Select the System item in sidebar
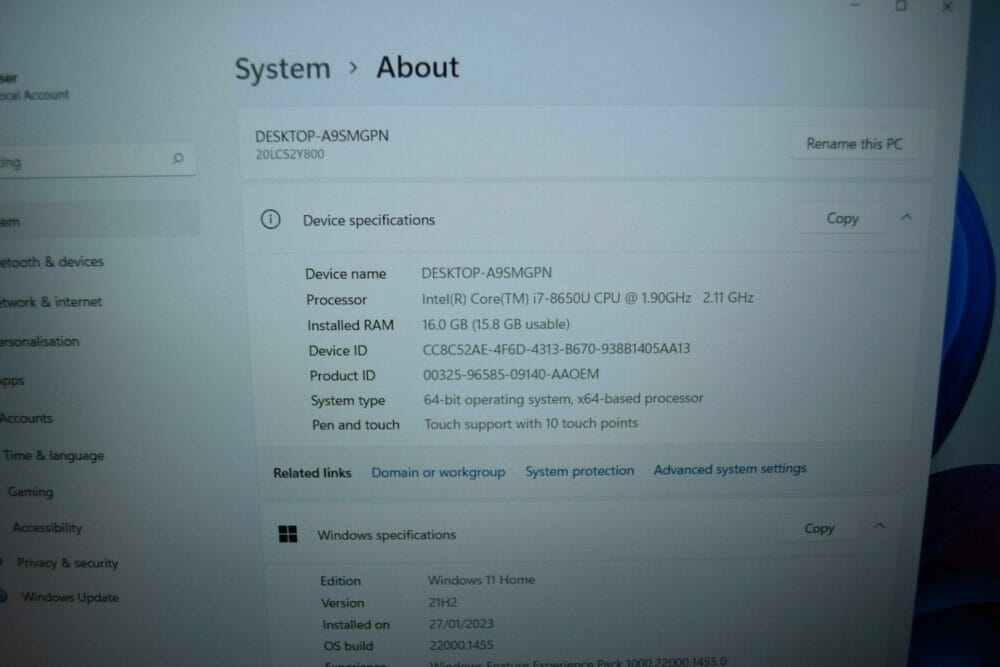Screen dimensions: 1000x667 pos(99,221)
